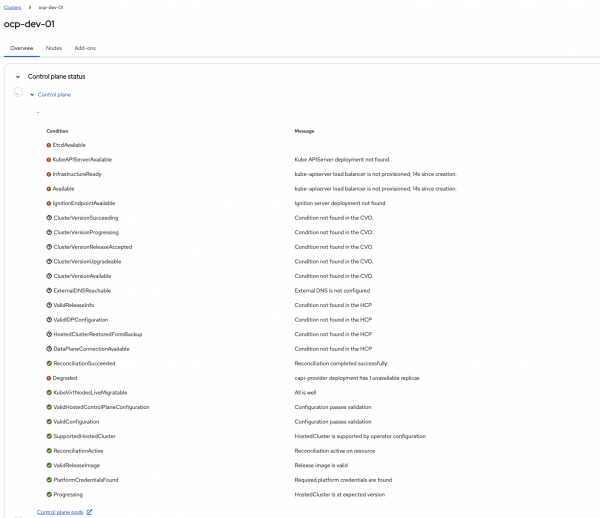
Task: Click the green check icon for ReconciliationActive
Action: 49,451
